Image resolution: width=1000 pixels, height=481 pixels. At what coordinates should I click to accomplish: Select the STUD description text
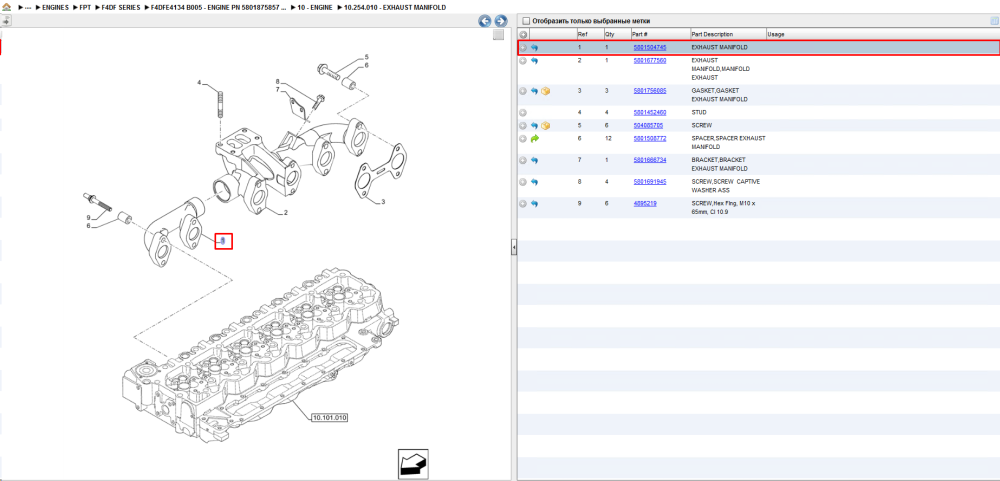point(699,113)
